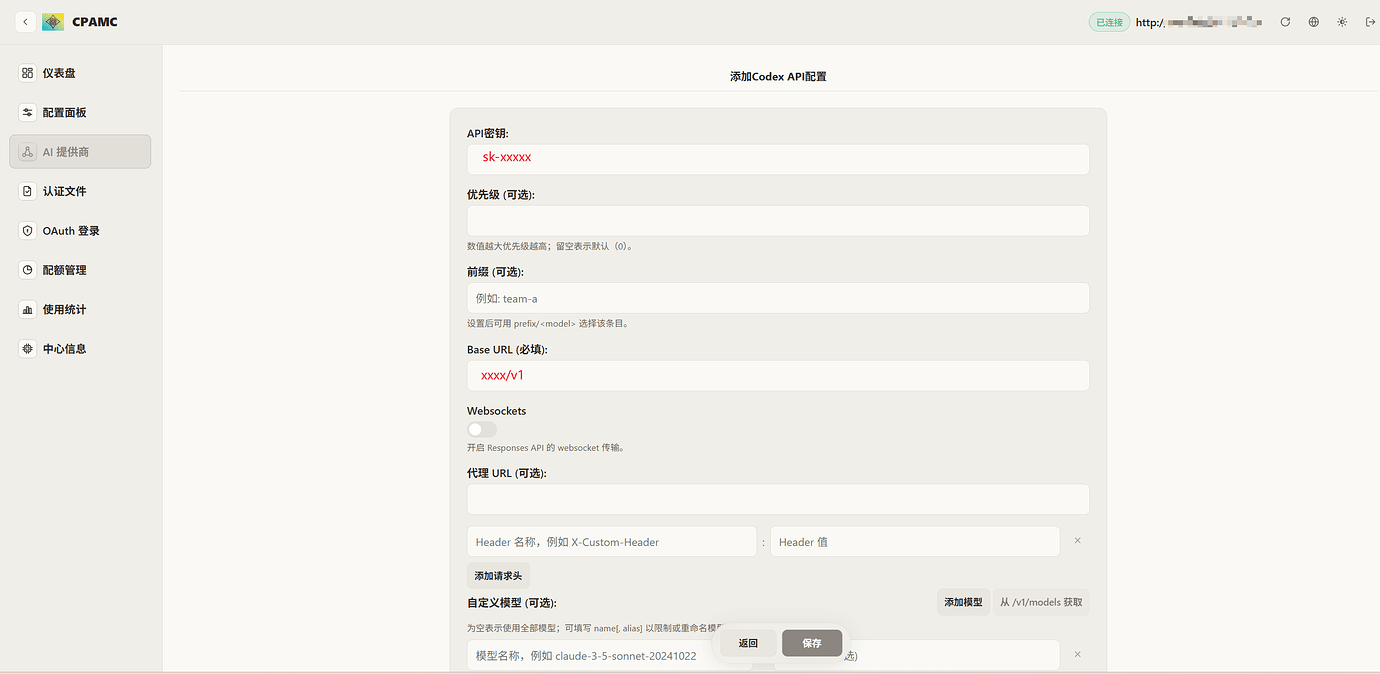Viewport: 1380px width, 674px height.
Task: Click the 添加请求头 button
Action: coord(498,576)
